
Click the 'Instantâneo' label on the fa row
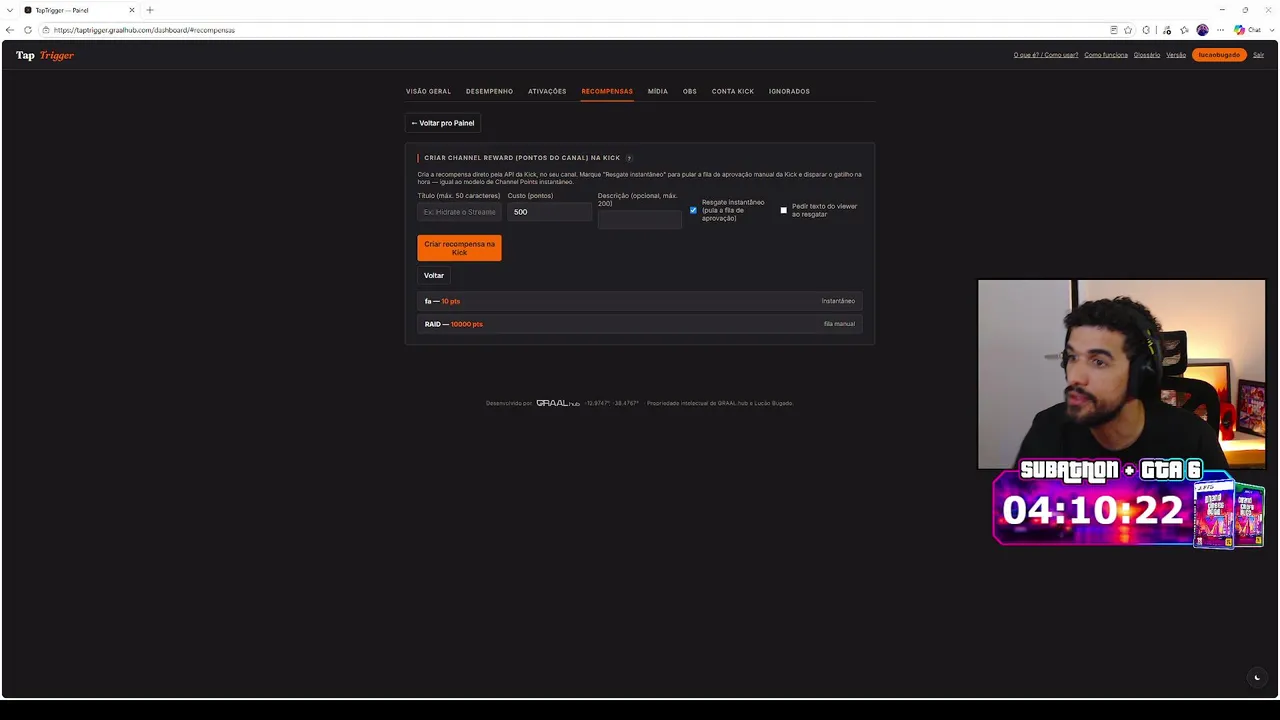click(x=838, y=301)
